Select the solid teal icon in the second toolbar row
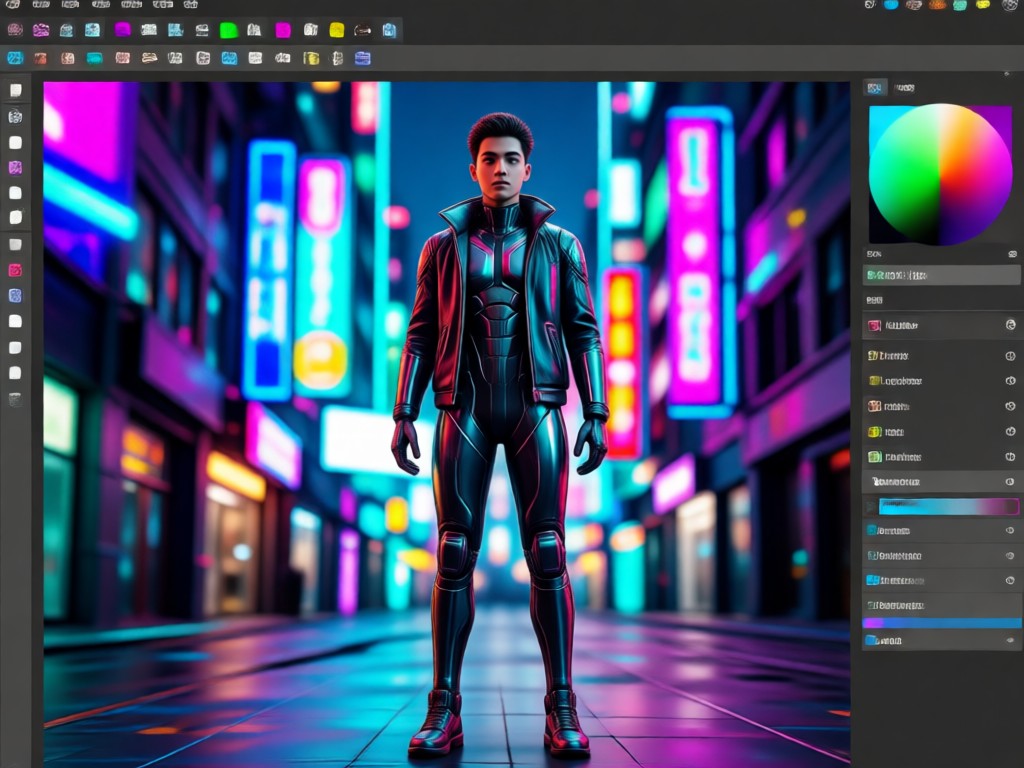 [x=95, y=59]
